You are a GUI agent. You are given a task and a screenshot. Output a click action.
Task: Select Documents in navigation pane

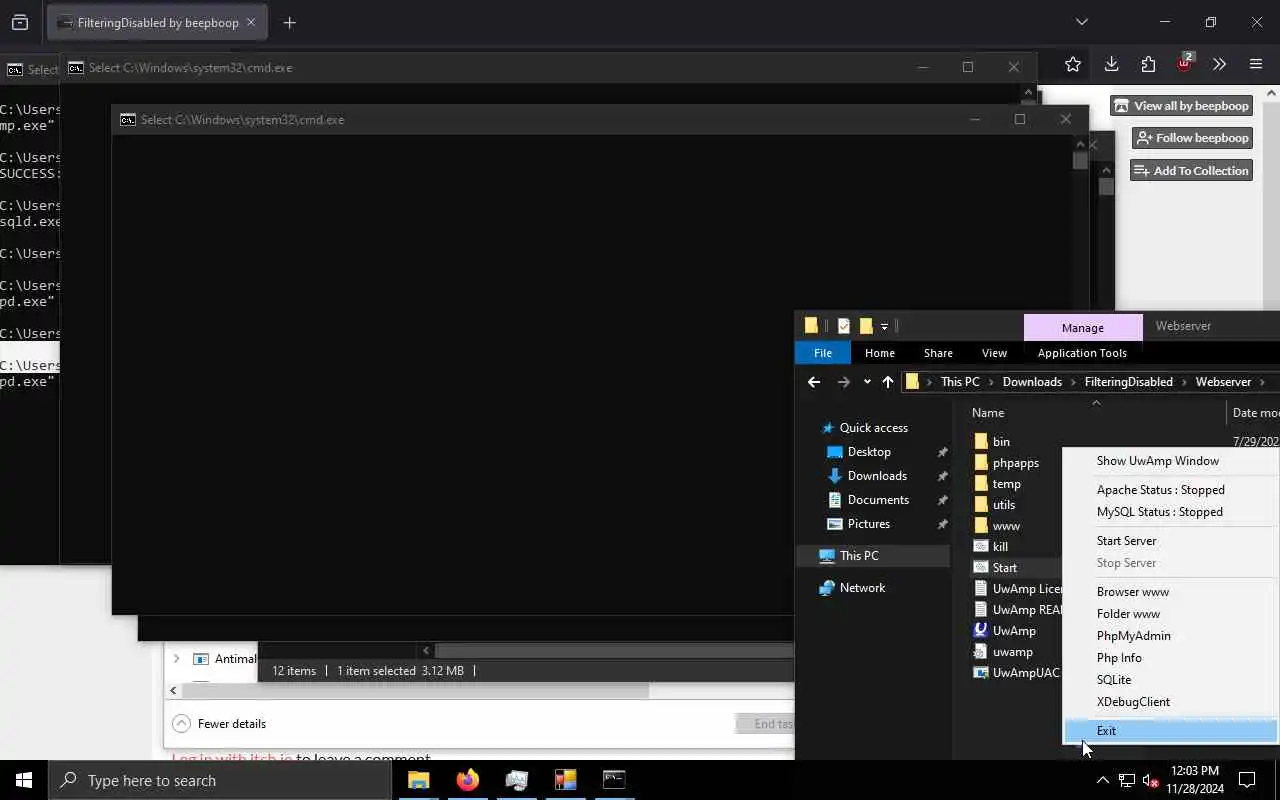(x=878, y=500)
